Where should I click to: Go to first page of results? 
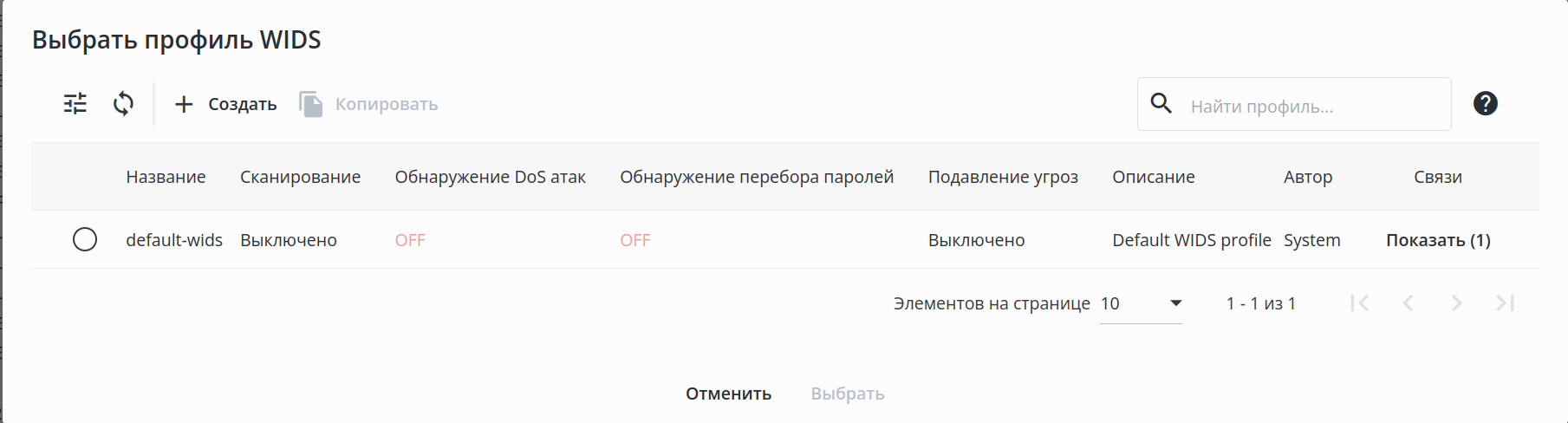(x=1359, y=303)
